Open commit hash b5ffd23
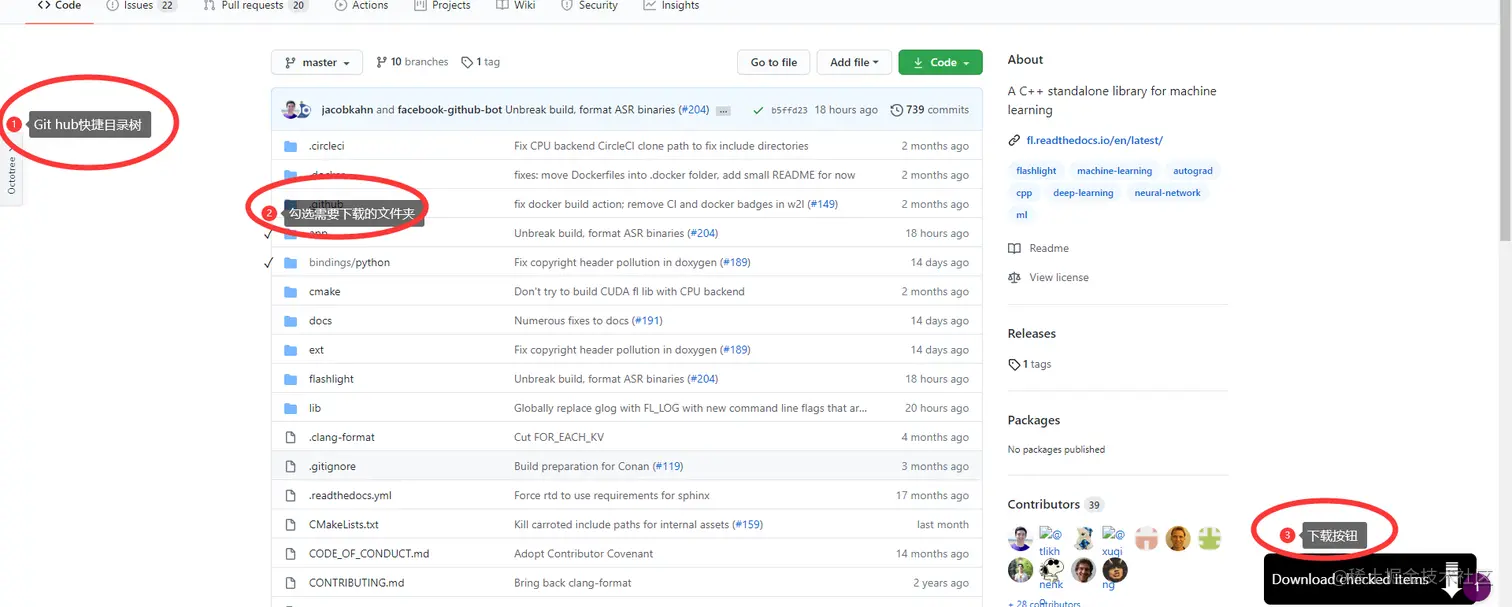This screenshot has width=1512, height=607. [x=789, y=110]
